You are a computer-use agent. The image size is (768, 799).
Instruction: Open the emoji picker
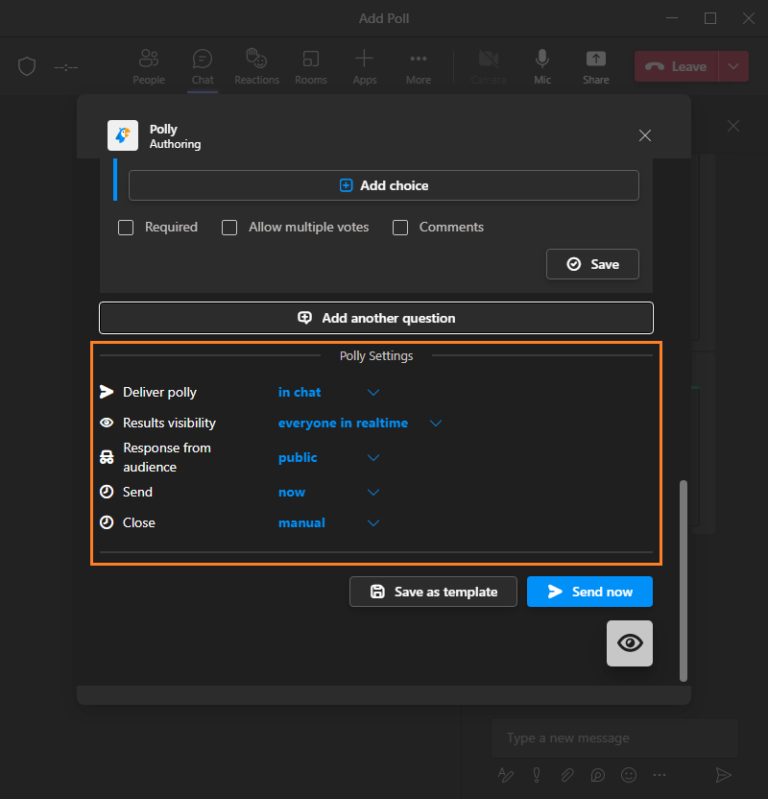(628, 775)
